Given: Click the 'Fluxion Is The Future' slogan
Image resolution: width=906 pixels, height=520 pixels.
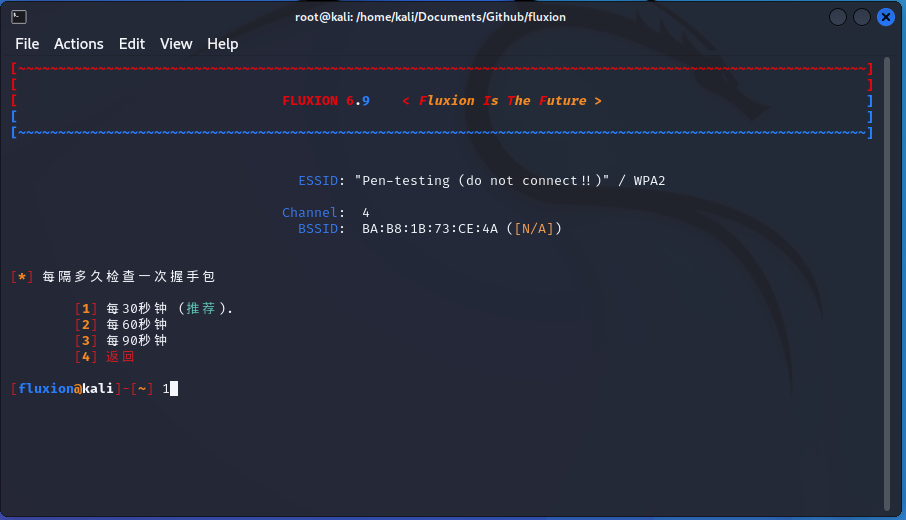Looking at the screenshot, I should coord(502,101).
